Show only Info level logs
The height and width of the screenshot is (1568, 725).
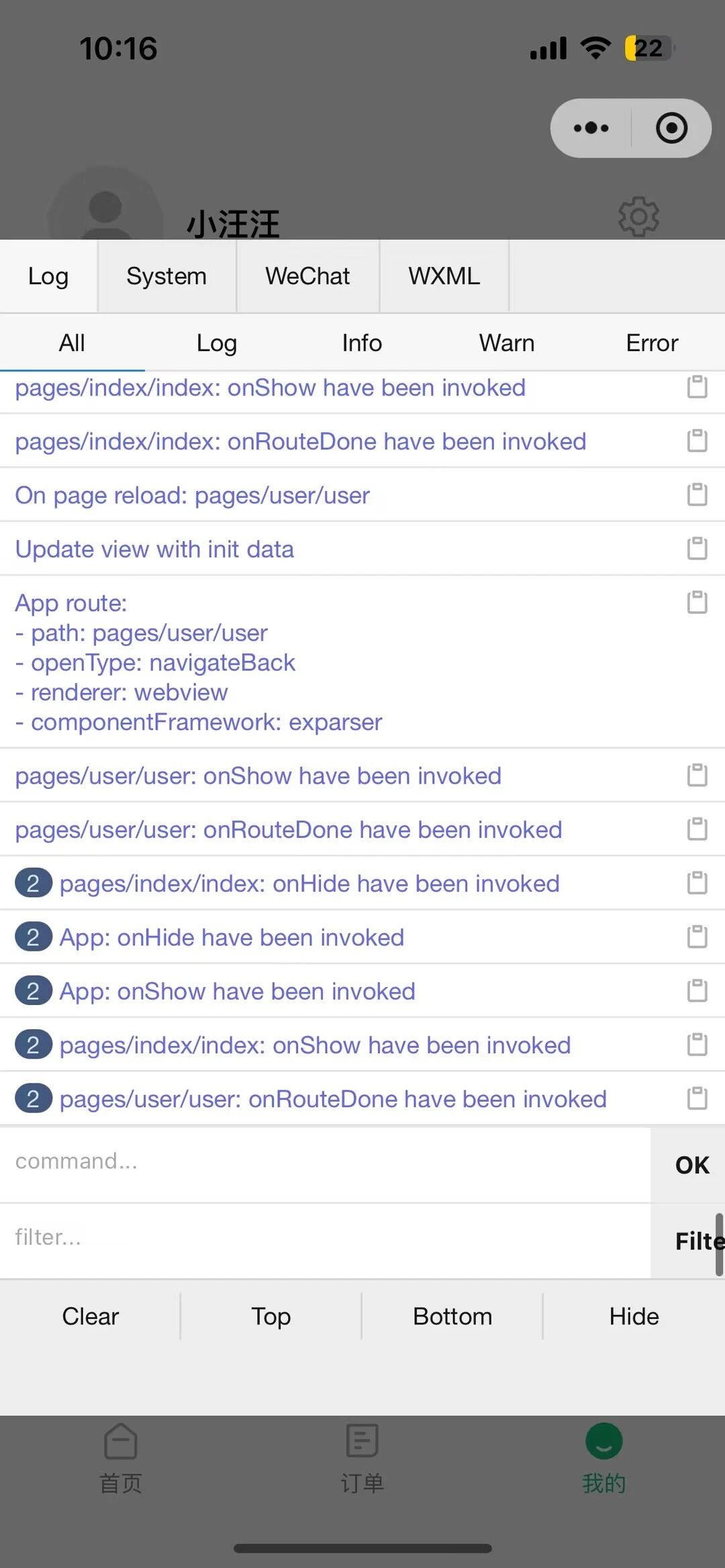362,344
